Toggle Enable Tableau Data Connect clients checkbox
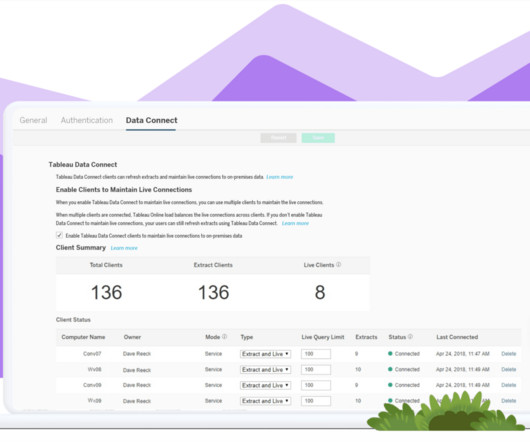The height and width of the screenshot is (442, 530). tap(59, 235)
